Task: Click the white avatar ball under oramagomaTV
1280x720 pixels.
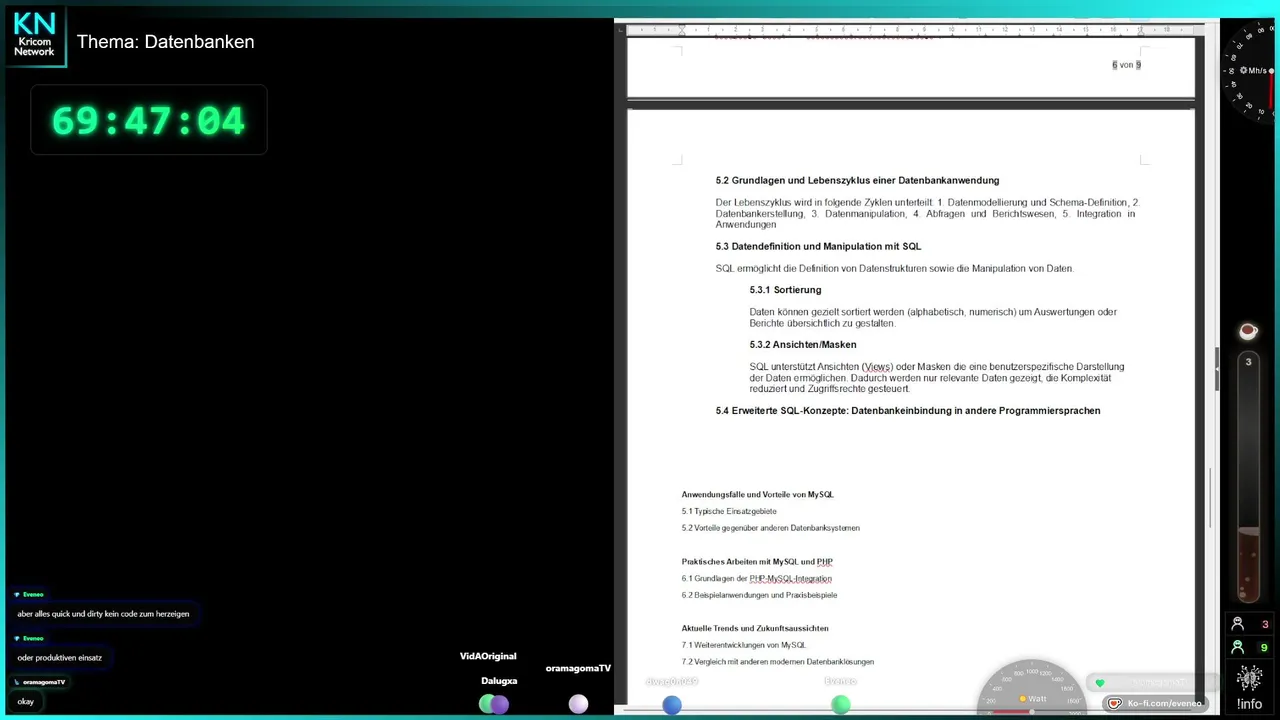Action: coord(578,704)
